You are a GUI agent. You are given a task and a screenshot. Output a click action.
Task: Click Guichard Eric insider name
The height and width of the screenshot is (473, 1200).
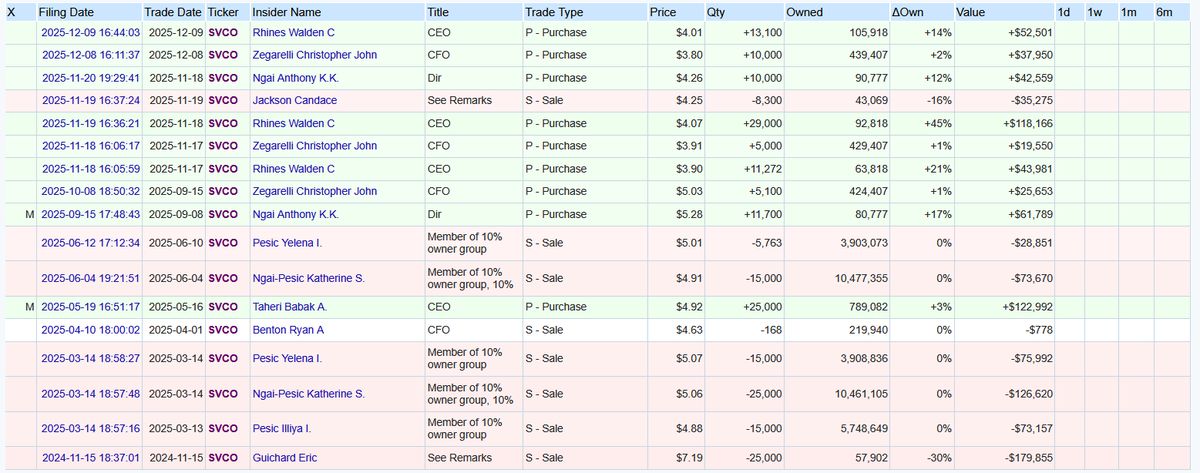[x=287, y=458]
